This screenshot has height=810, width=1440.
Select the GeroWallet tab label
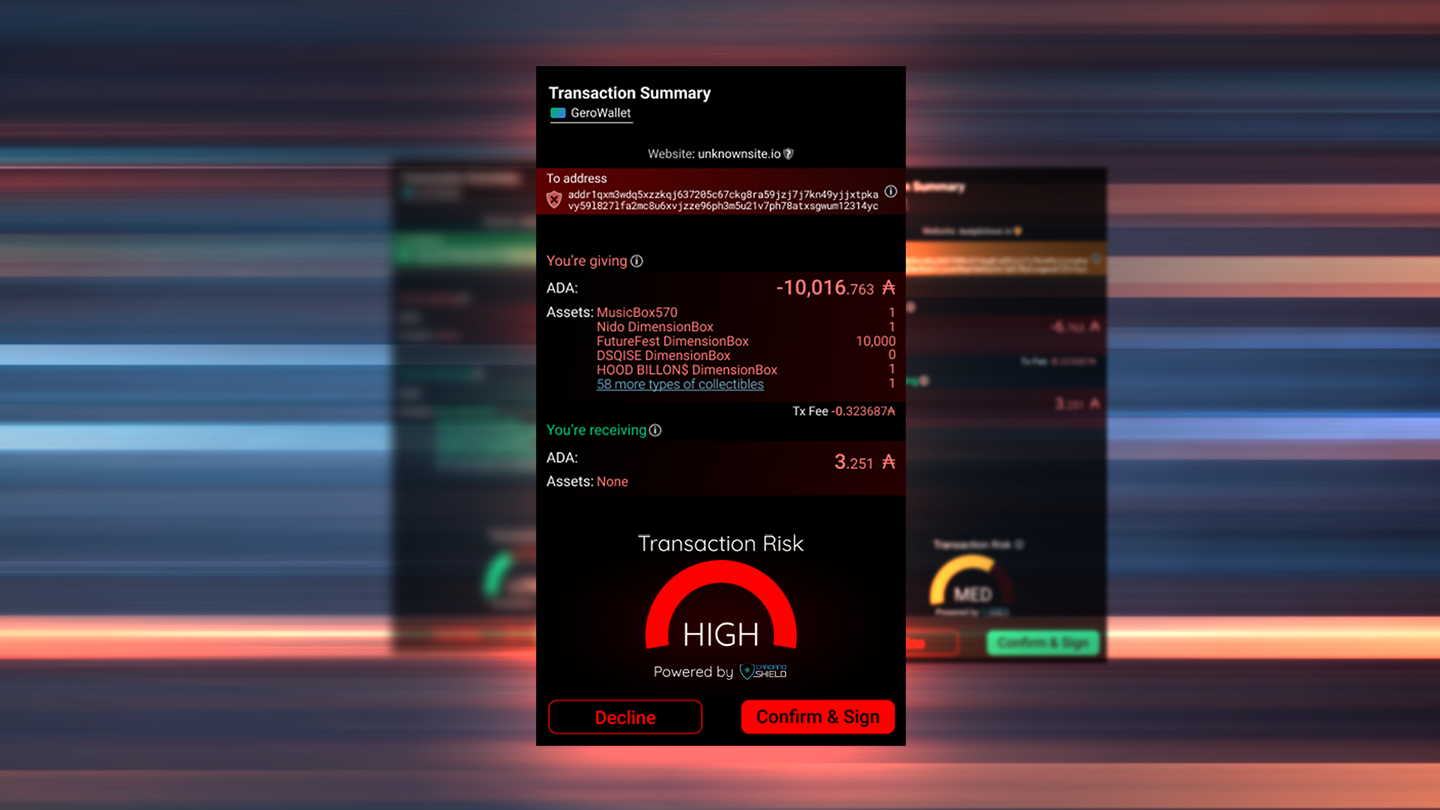coord(598,113)
